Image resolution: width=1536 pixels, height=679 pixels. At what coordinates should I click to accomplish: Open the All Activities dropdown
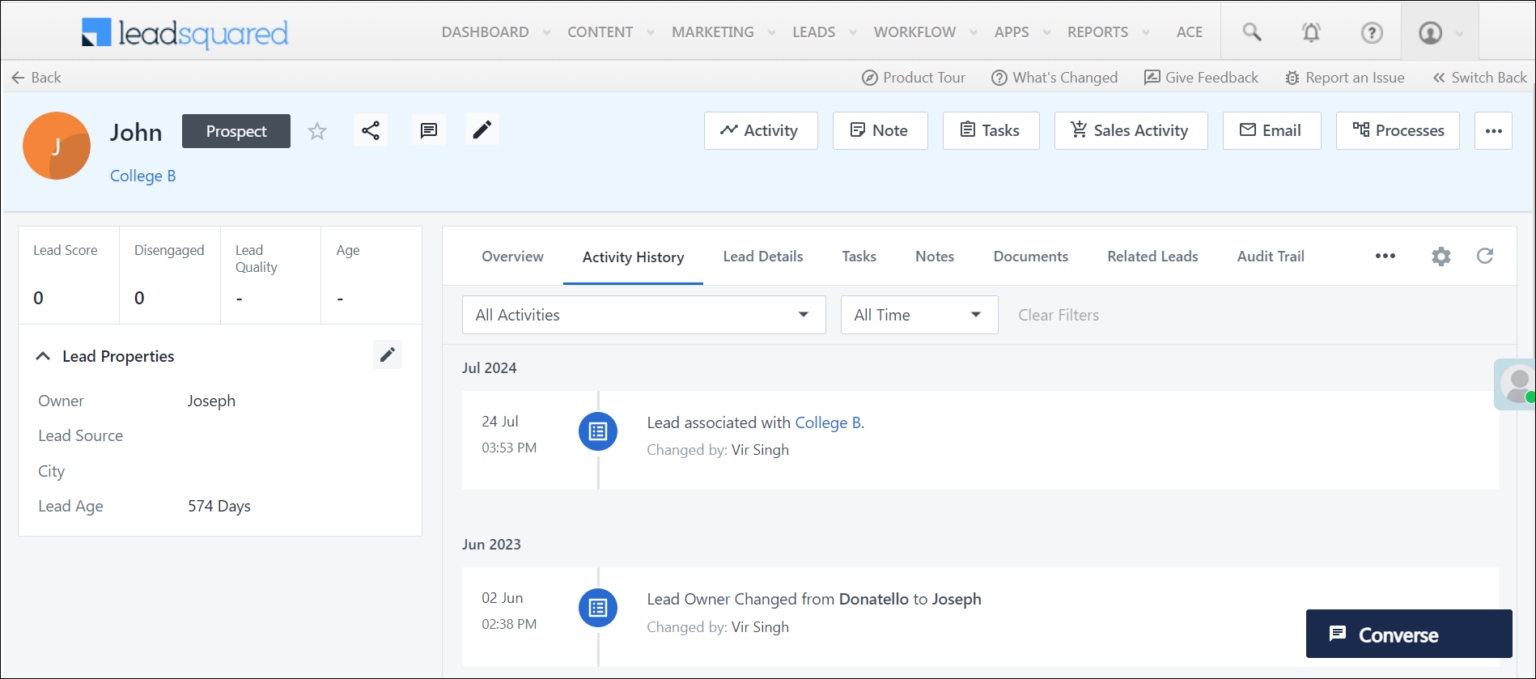pos(643,314)
